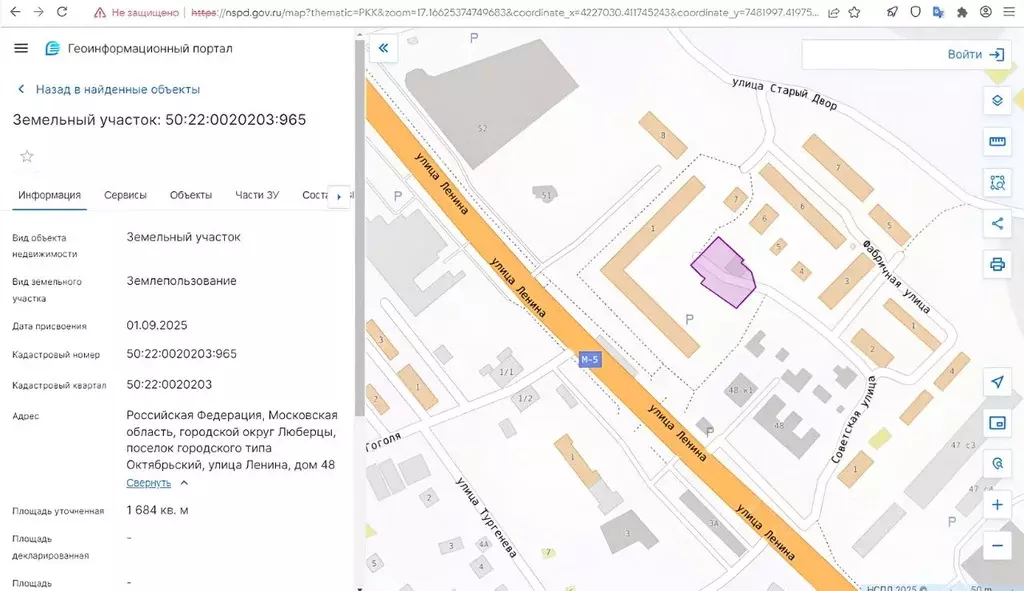
Task: Toggle the favorite star for this parcel
Action: (27, 156)
